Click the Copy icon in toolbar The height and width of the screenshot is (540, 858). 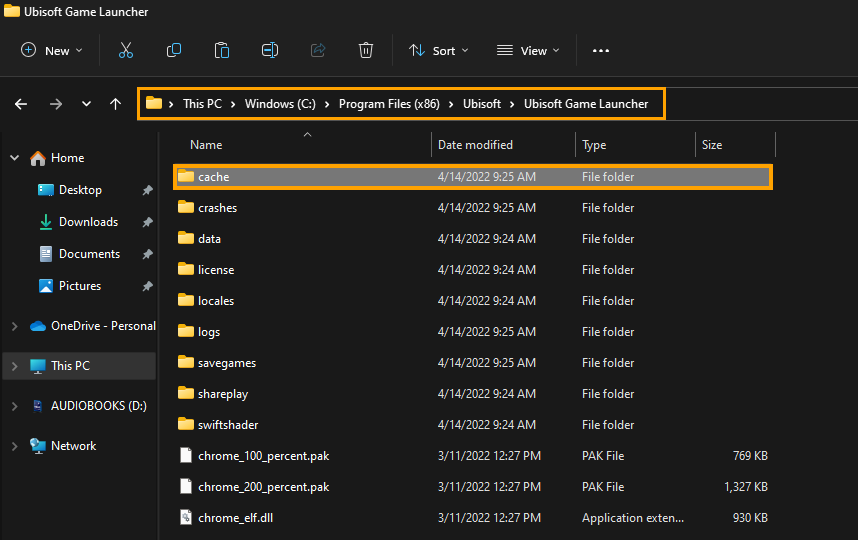point(173,50)
